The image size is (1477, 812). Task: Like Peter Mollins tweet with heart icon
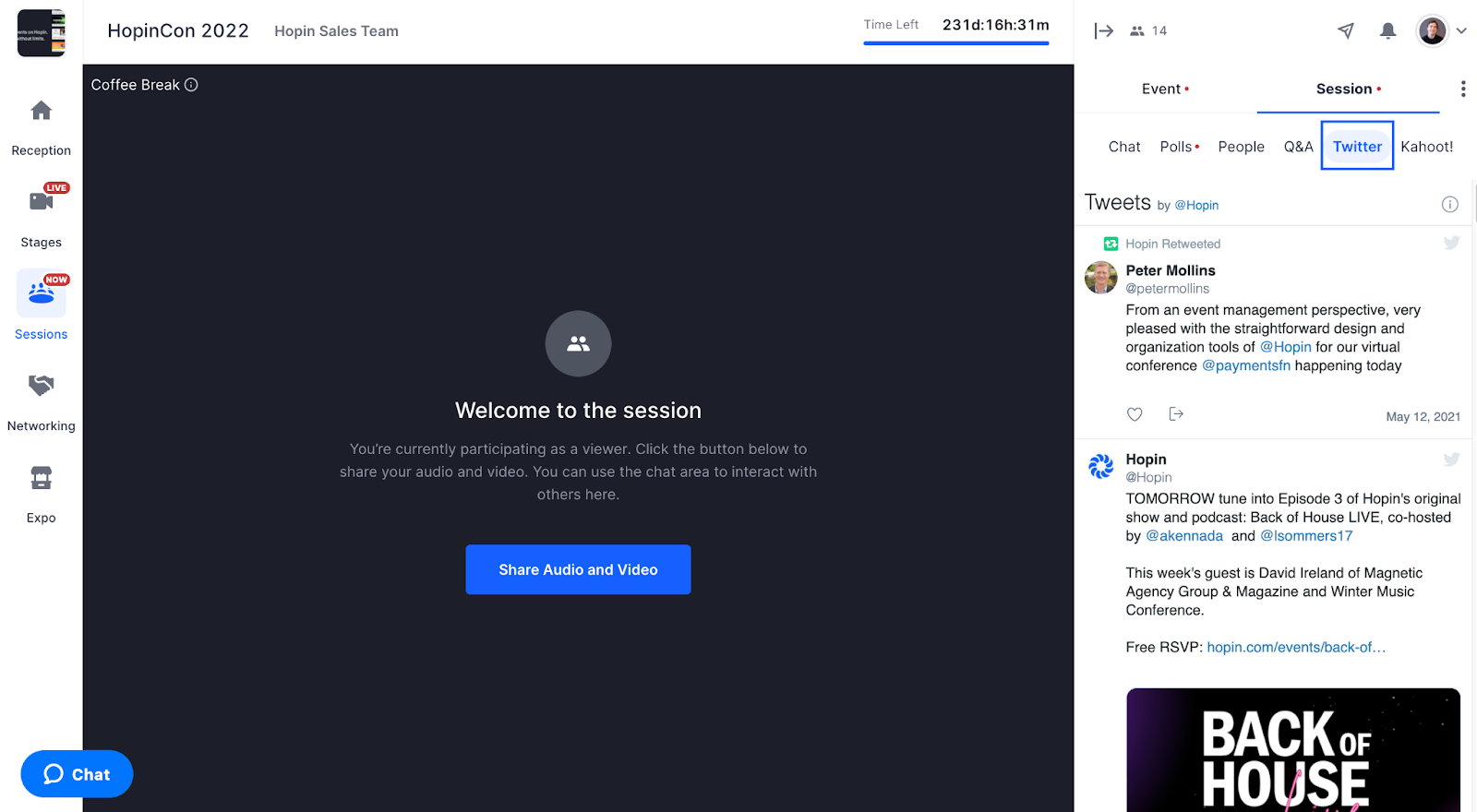point(1135,414)
